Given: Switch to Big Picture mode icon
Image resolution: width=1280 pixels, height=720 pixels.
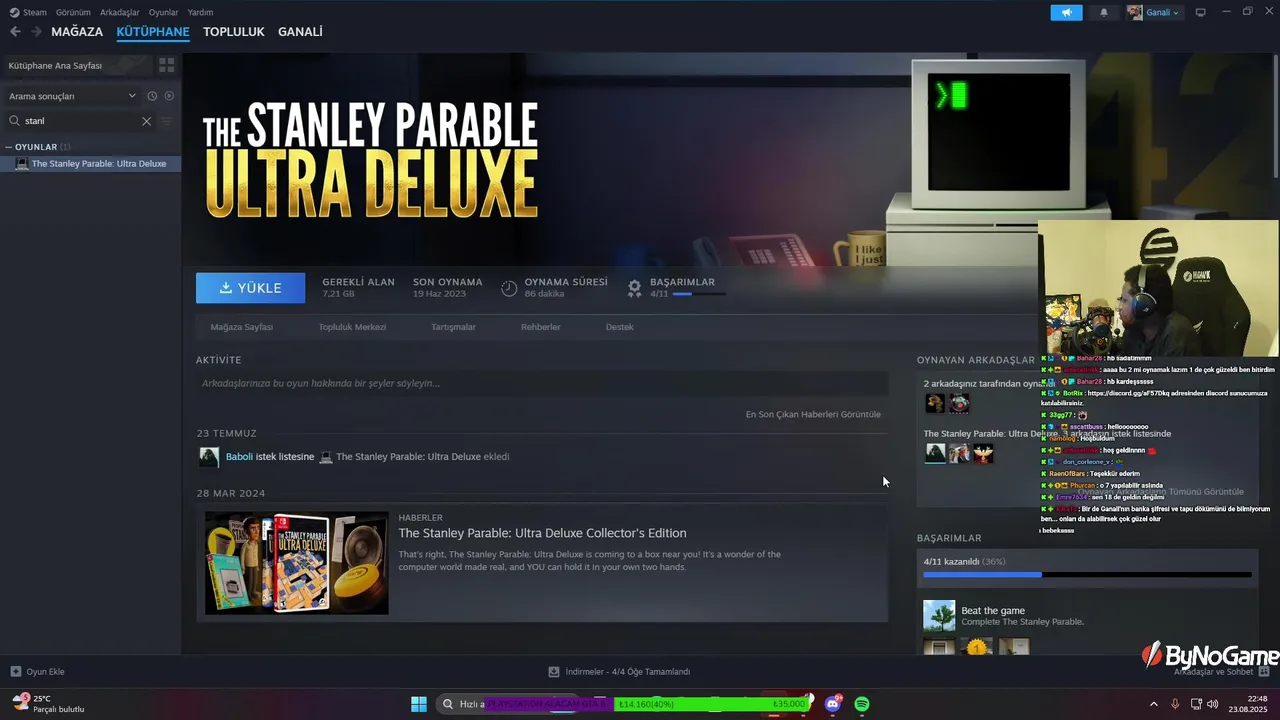Looking at the screenshot, I should click(1200, 12).
